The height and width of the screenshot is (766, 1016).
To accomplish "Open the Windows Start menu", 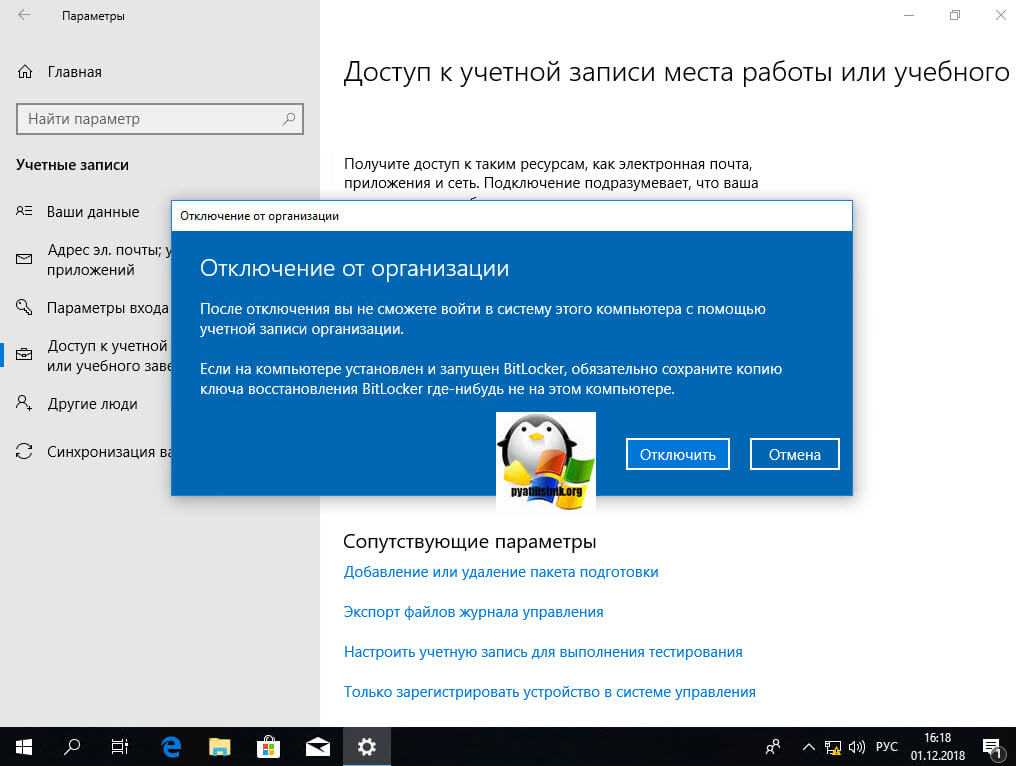I will point(23,746).
